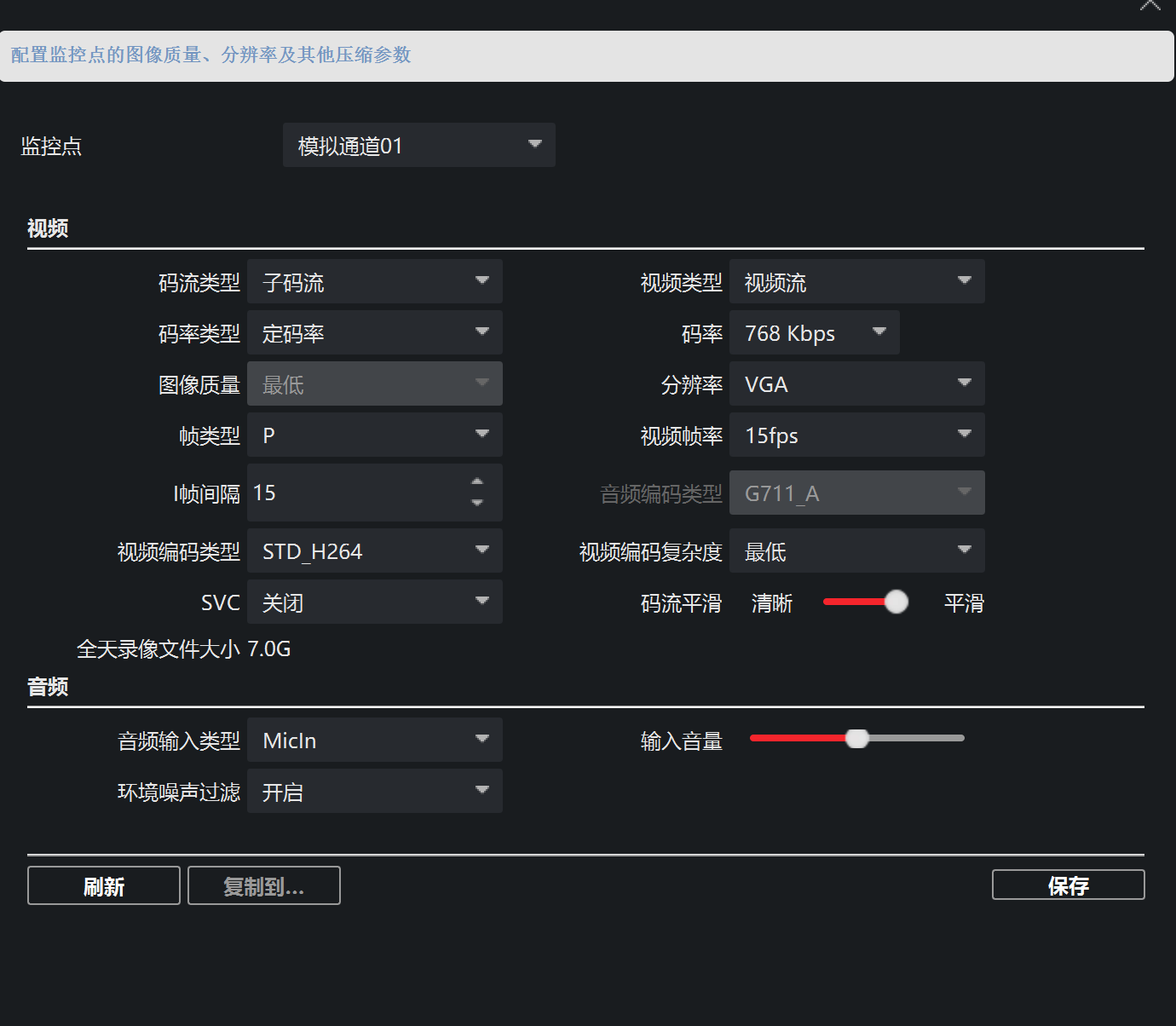The image size is (1176, 1026).
Task: Click the 输入音量 slider handle
Action: (x=856, y=738)
